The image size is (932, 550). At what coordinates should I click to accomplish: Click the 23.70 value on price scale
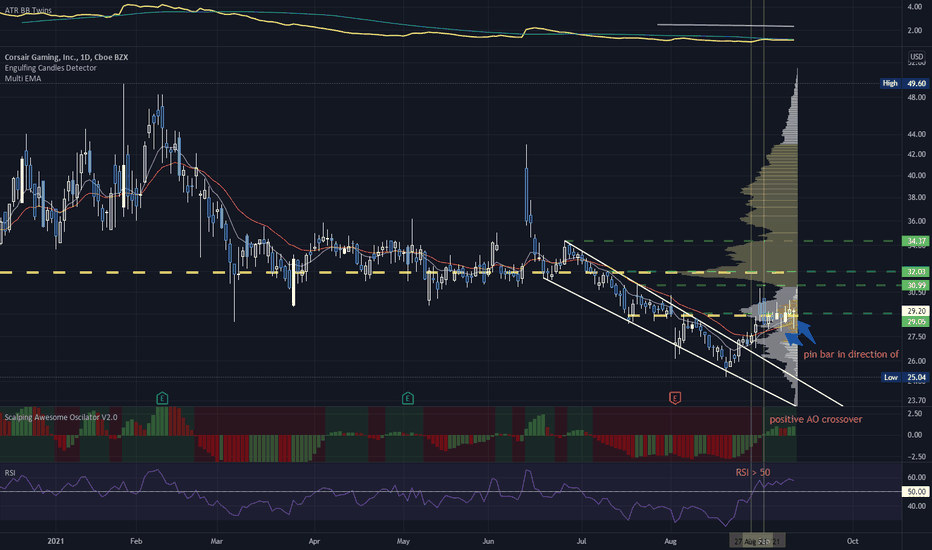(x=916, y=400)
